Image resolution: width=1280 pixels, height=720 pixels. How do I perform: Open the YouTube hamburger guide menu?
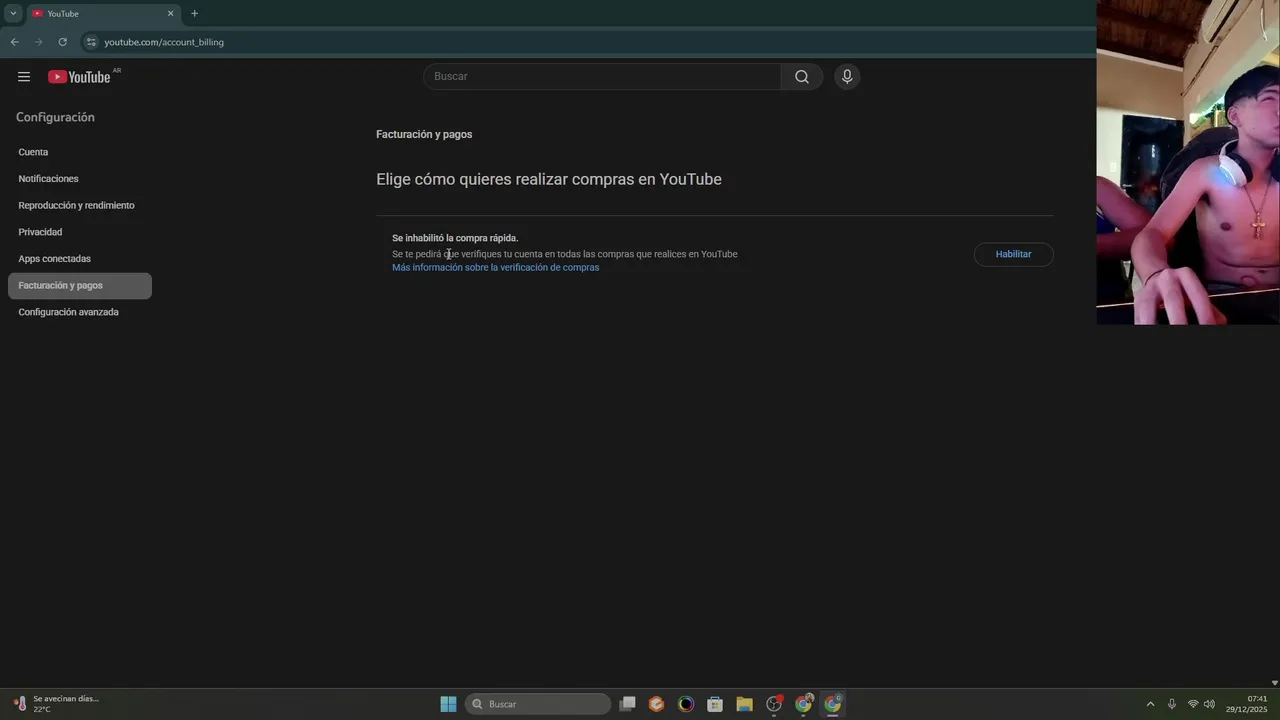click(24, 77)
